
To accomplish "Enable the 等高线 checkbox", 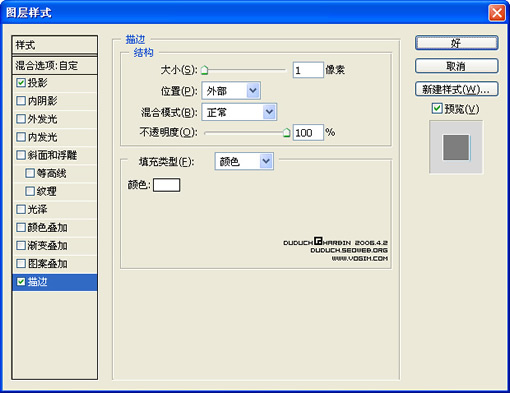I will (x=30, y=173).
